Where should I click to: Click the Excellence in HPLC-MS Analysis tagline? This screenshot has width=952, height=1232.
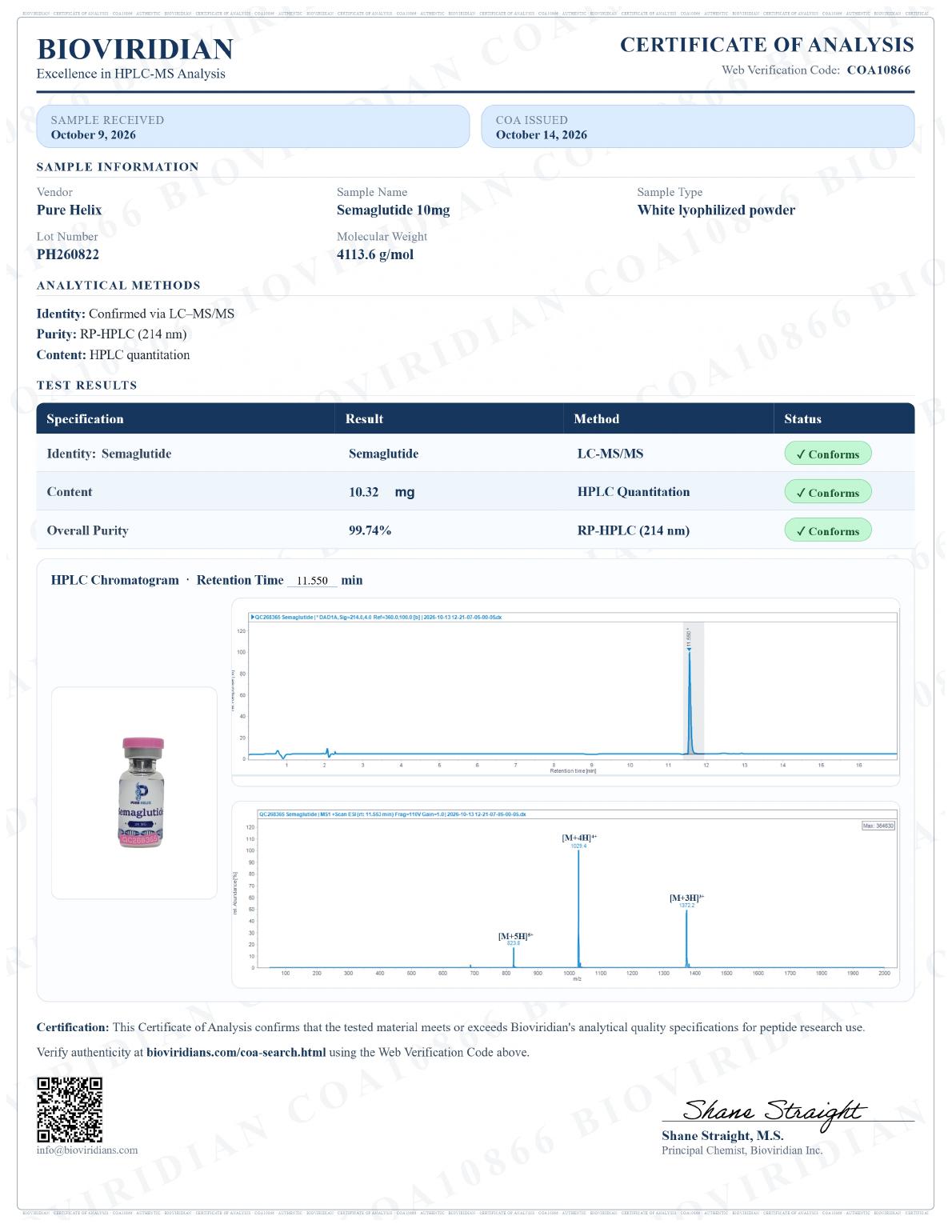click(x=132, y=74)
